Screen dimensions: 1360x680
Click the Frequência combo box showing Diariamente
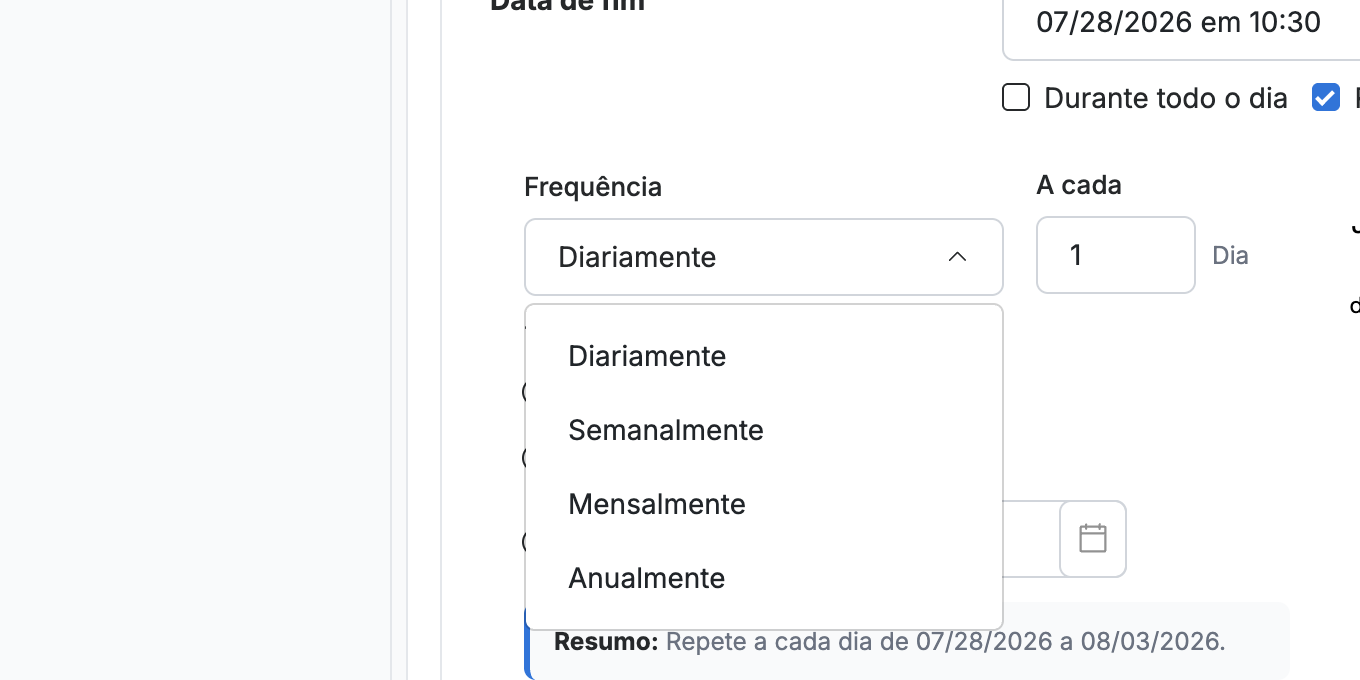[764, 257]
